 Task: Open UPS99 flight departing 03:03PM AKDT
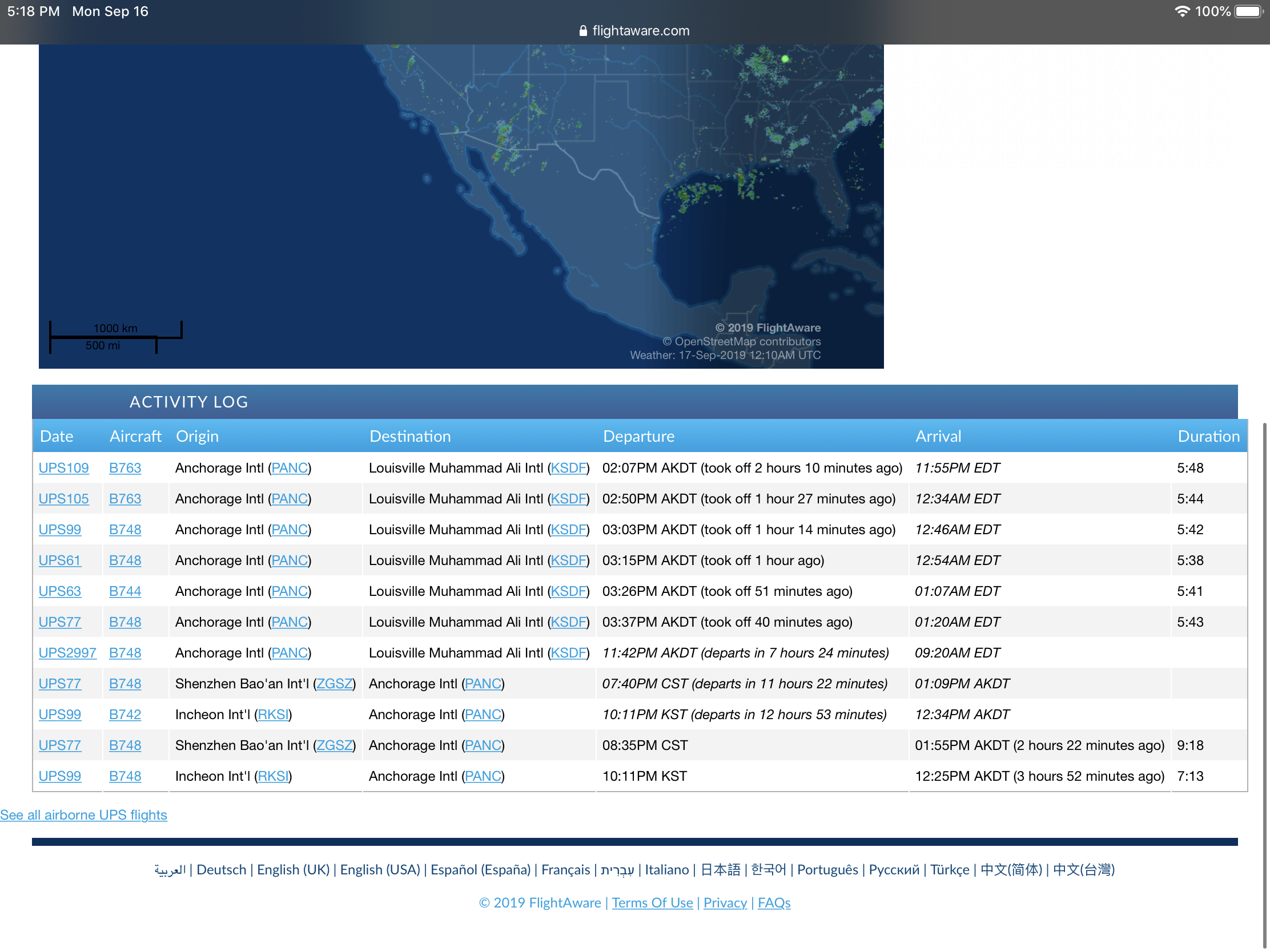[60, 530]
